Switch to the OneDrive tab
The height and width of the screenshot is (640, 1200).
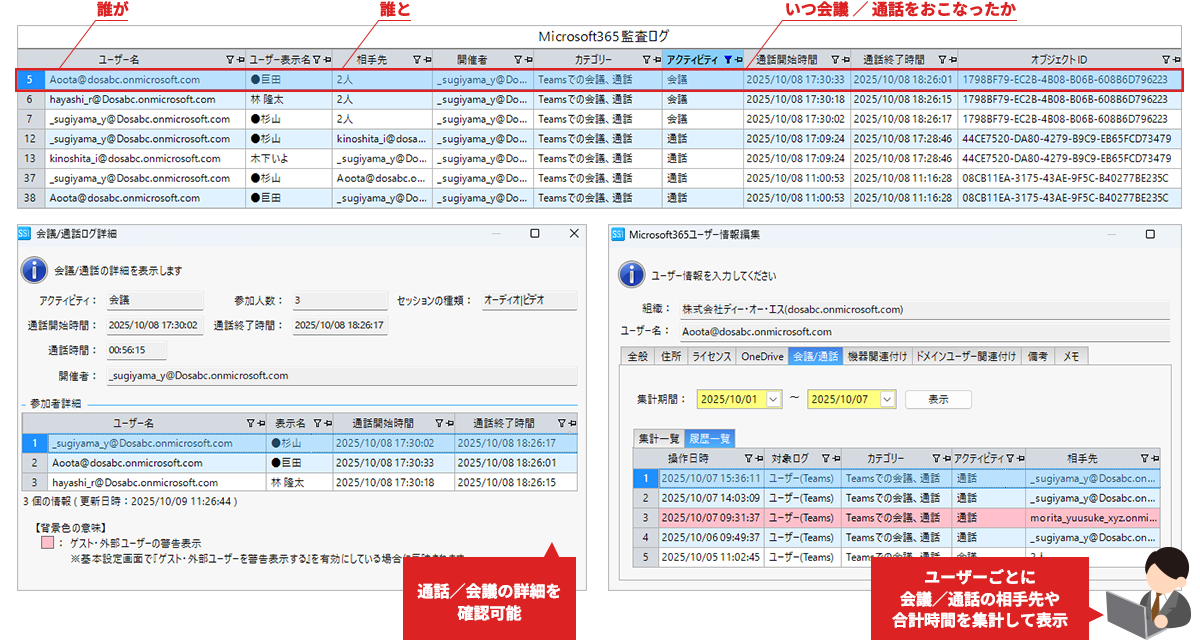pos(762,356)
